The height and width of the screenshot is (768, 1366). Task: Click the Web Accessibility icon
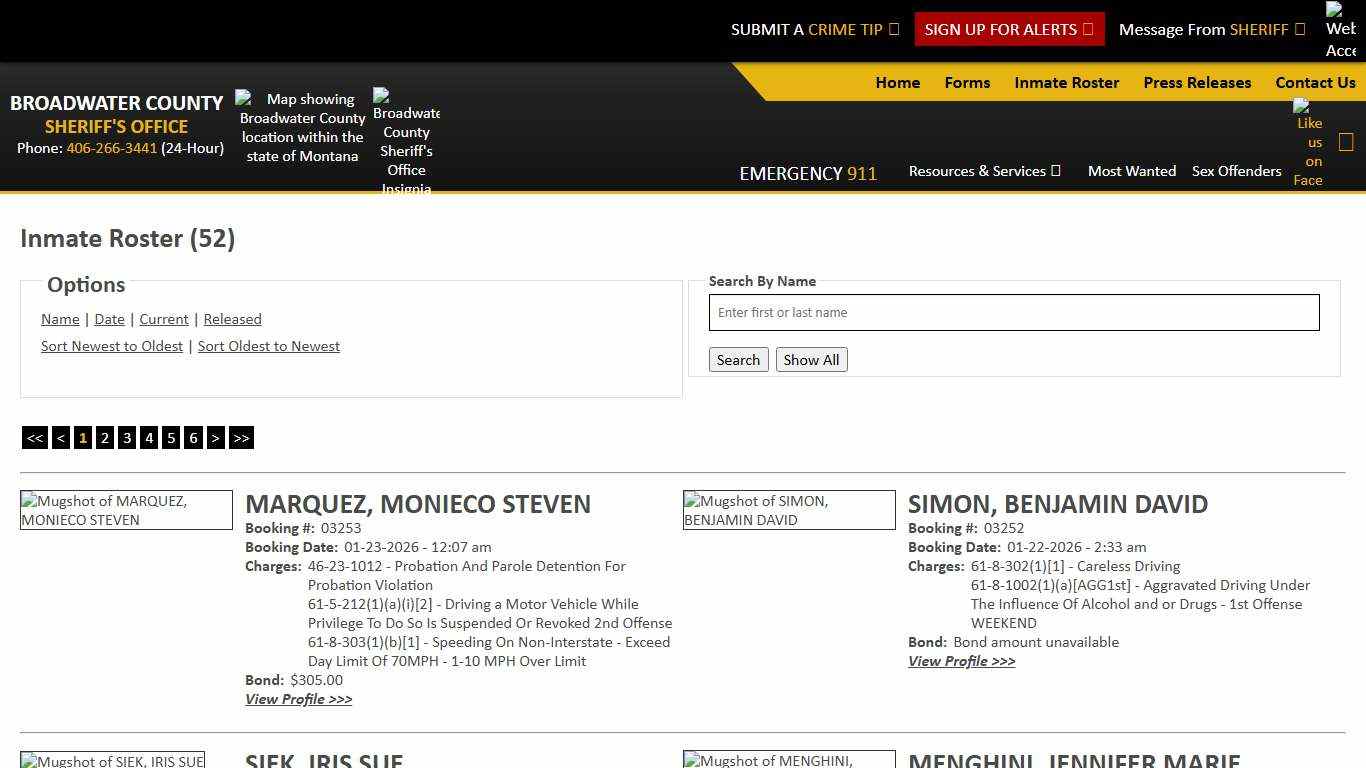[1340, 30]
